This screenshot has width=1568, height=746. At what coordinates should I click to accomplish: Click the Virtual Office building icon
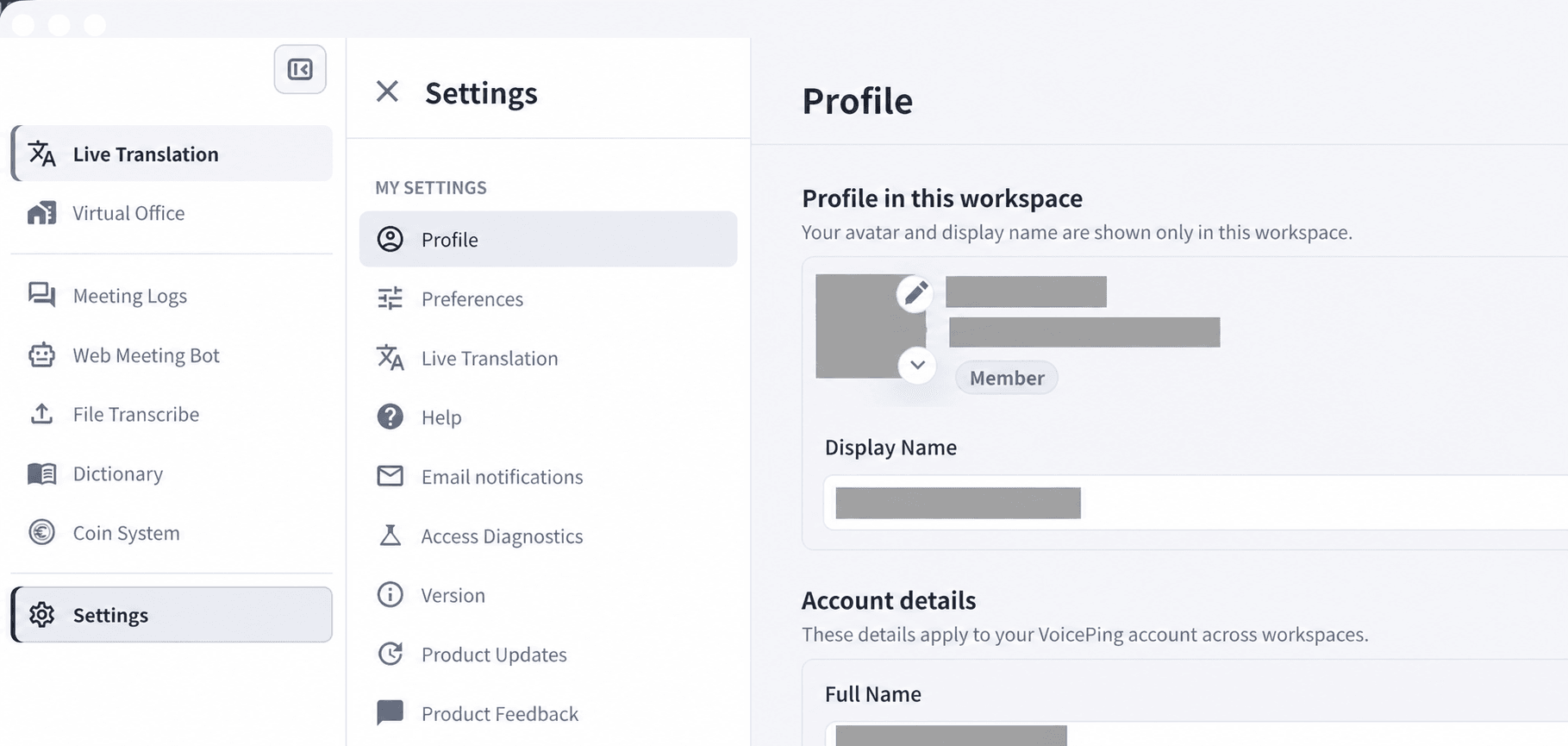coord(41,213)
